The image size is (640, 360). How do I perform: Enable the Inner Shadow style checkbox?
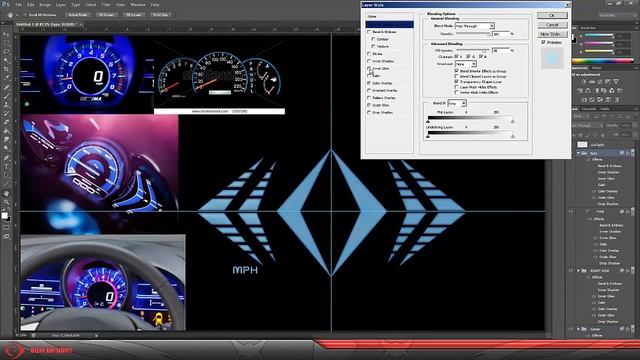(x=369, y=61)
